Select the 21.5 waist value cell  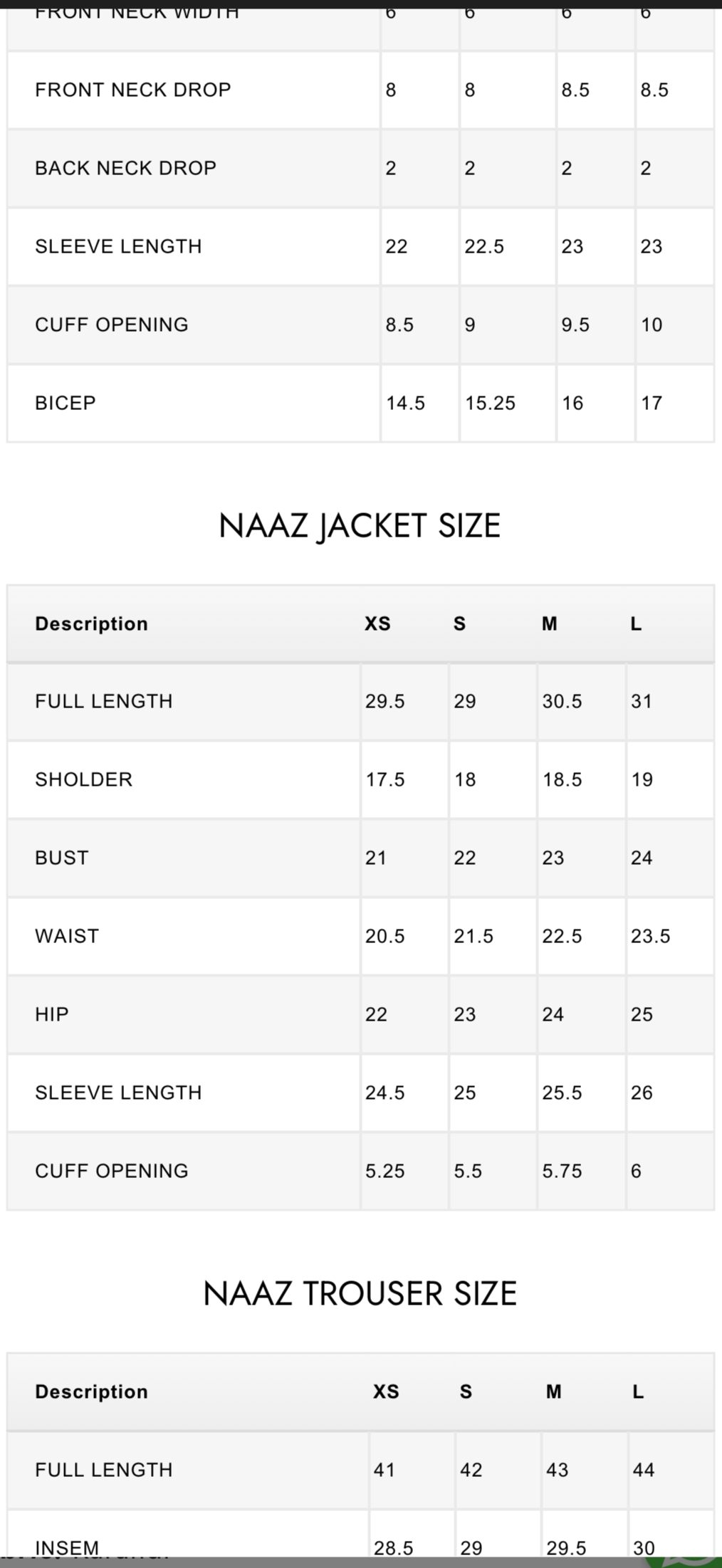(x=474, y=936)
